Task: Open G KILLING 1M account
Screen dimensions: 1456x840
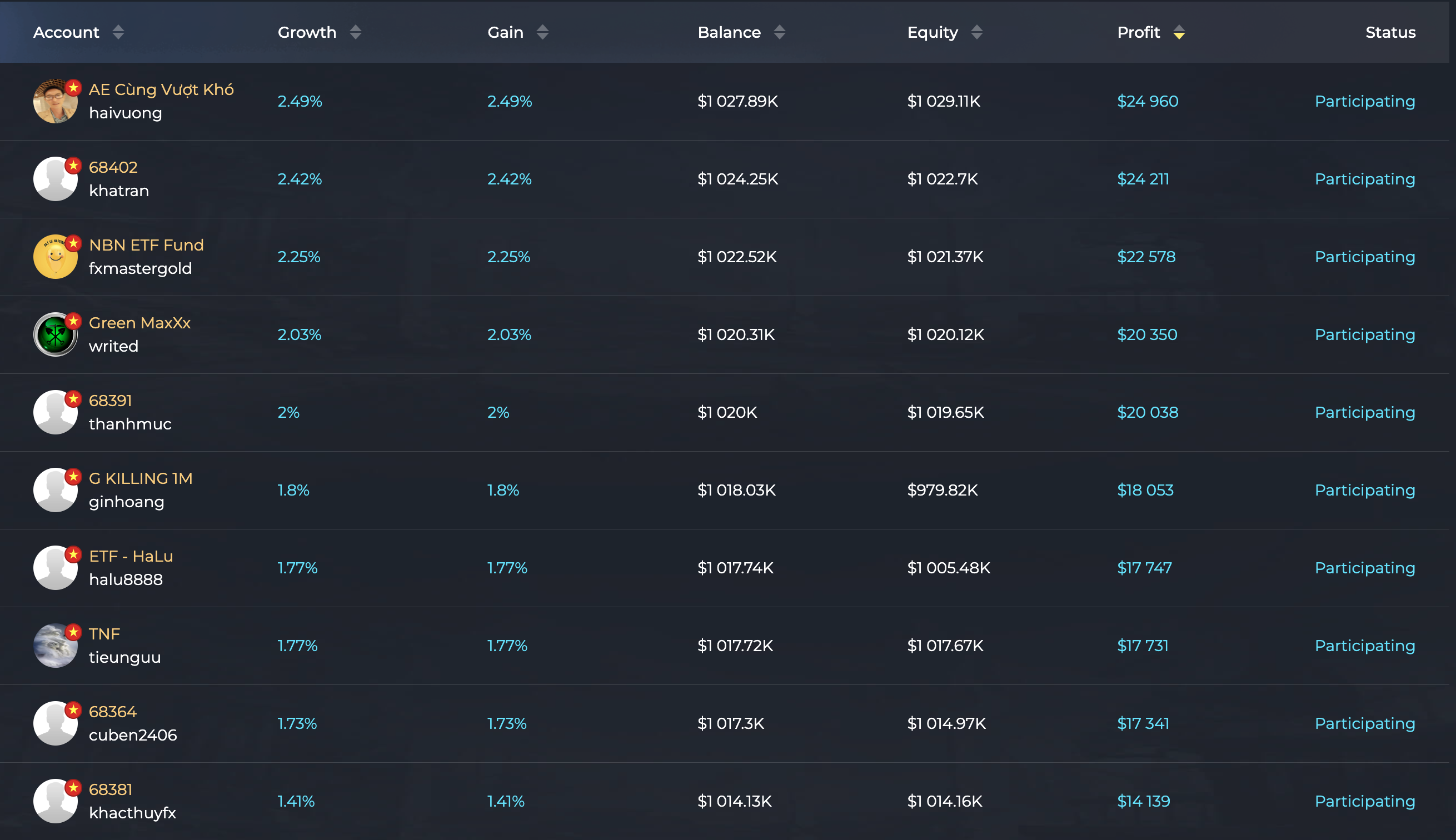Action: (141, 478)
